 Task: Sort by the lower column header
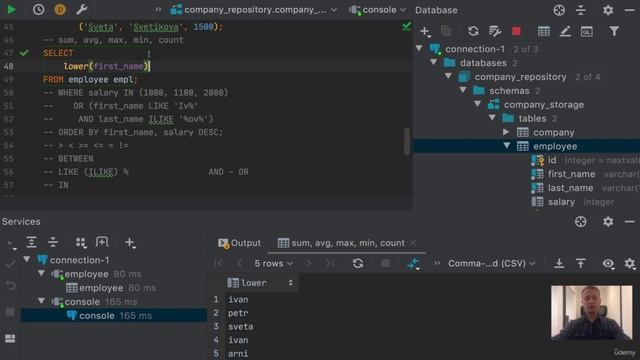(260, 282)
